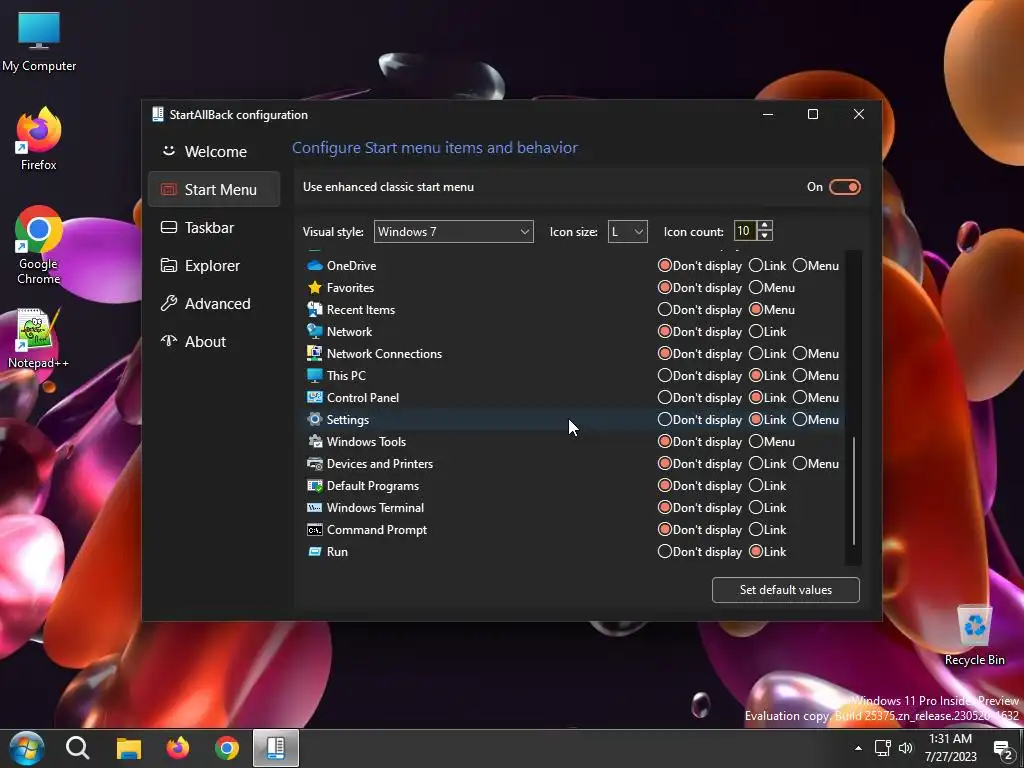Open the Windows 7 style Start orb
The image size is (1024, 768).
point(27,748)
